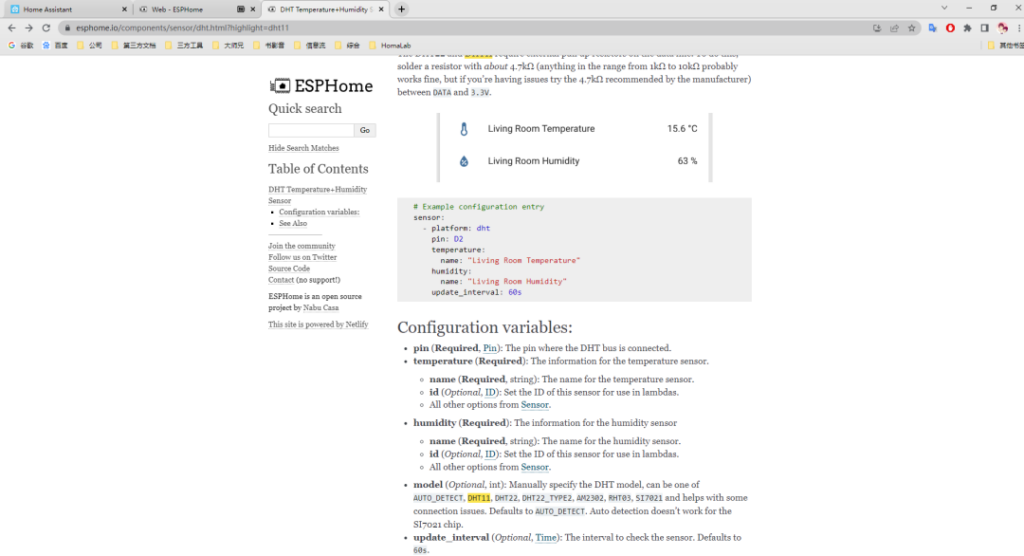
Task: Select the DHT Temperature+Humidity tab
Action: point(325,9)
